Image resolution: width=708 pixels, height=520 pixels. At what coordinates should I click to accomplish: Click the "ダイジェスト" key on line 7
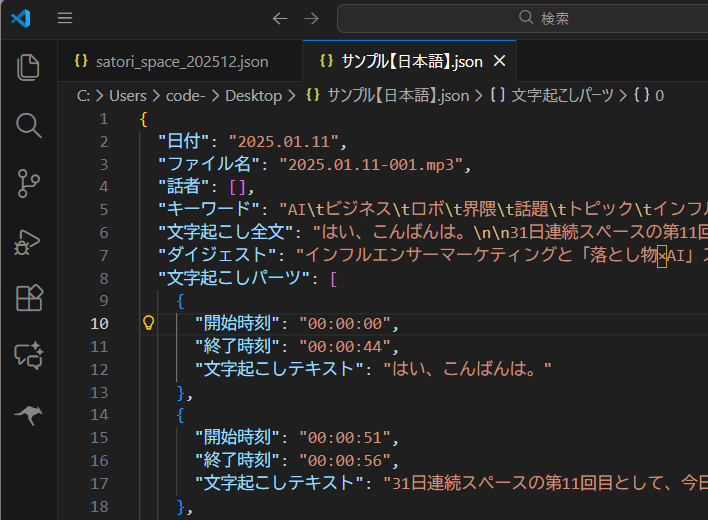[217, 255]
